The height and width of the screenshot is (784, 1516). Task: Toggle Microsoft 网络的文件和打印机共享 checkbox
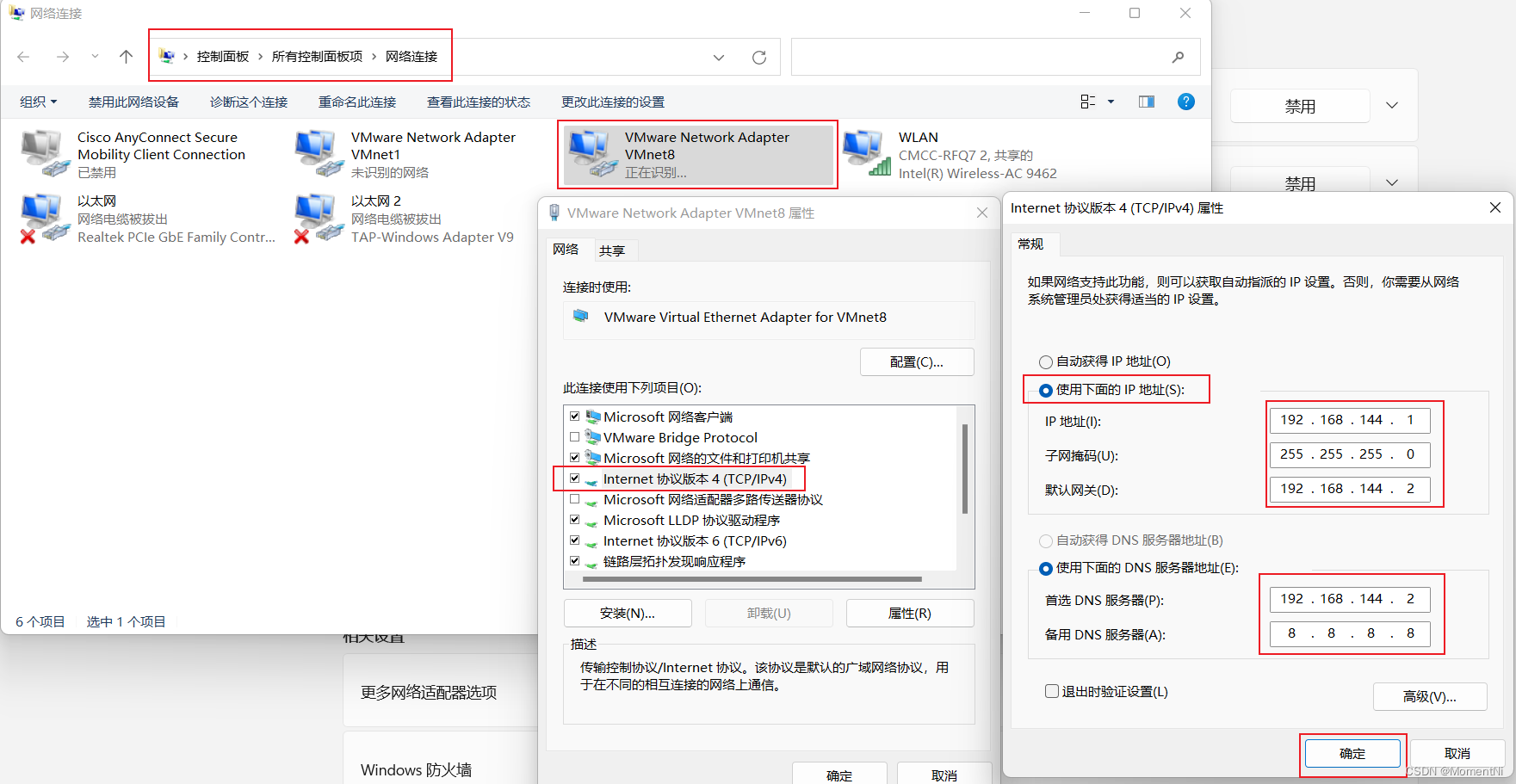(x=574, y=458)
